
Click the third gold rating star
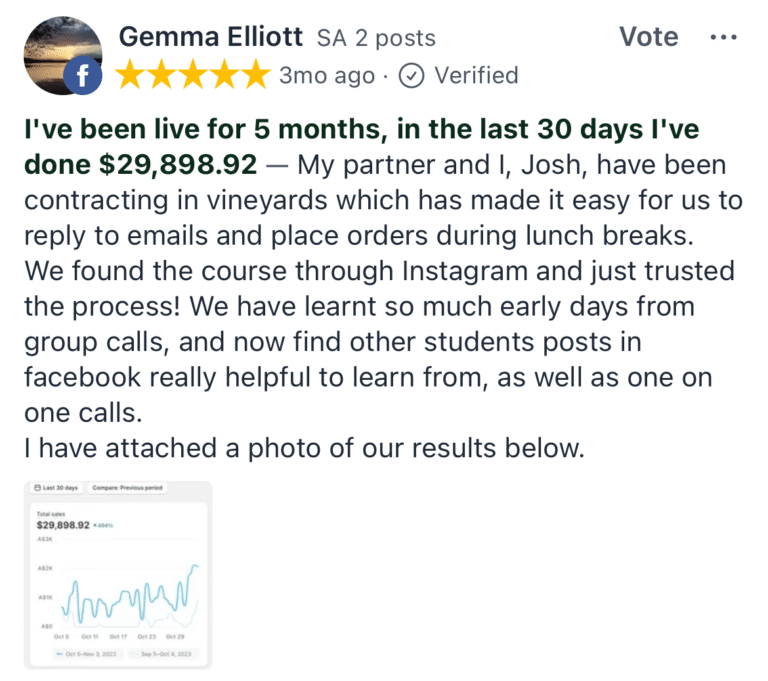193,74
